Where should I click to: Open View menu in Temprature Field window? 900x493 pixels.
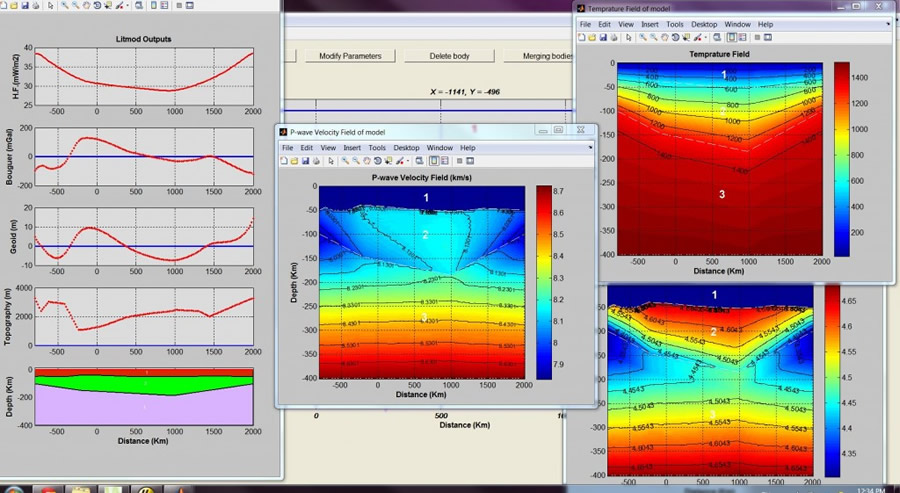tap(626, 25)
